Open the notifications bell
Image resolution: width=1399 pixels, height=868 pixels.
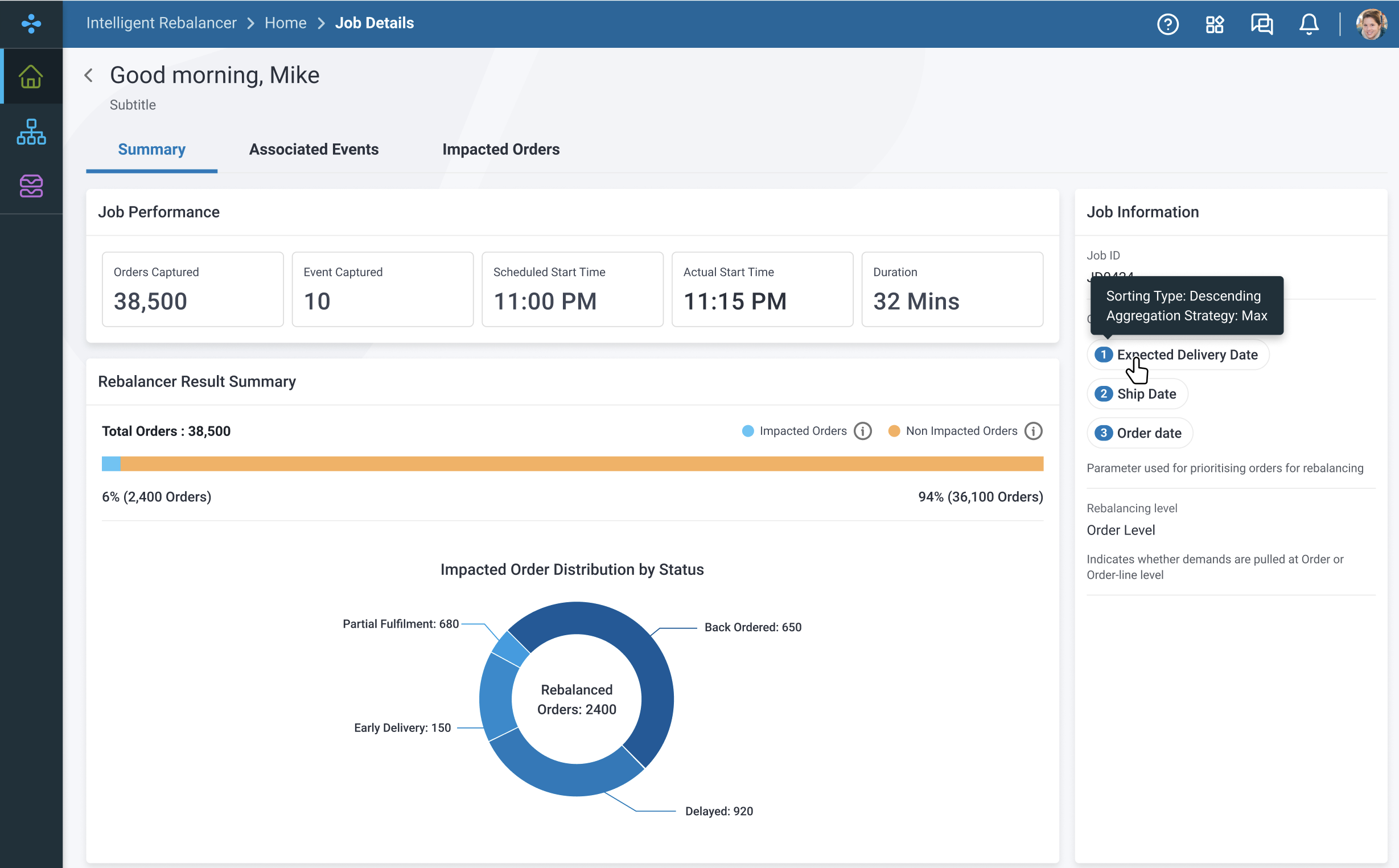click(1309, 24)
